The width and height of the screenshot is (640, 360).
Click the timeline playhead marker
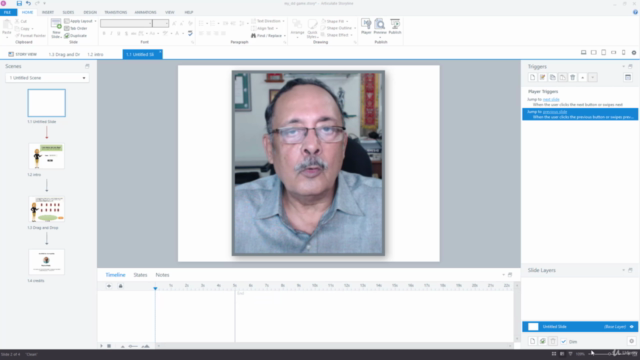coord(155,288)
